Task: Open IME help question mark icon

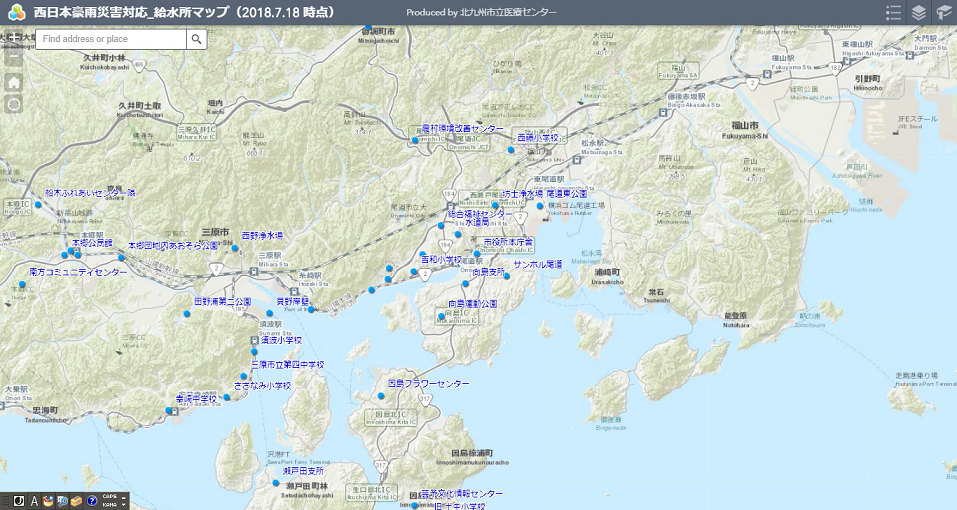Action: tap(92, 501)
